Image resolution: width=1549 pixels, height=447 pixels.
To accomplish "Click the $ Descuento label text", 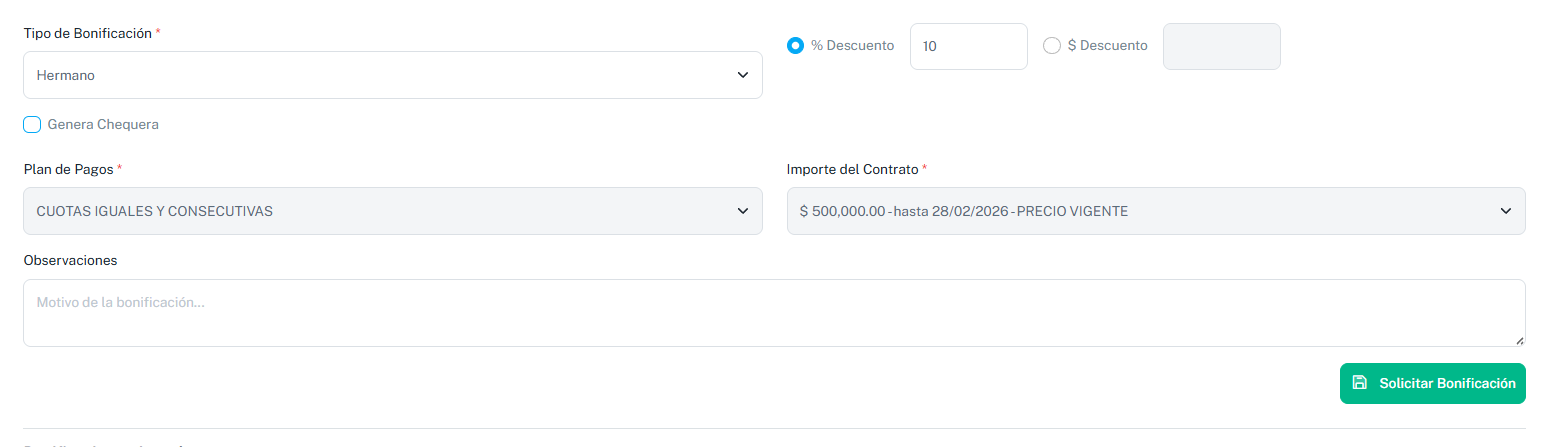I will [x=1108, y=46].
